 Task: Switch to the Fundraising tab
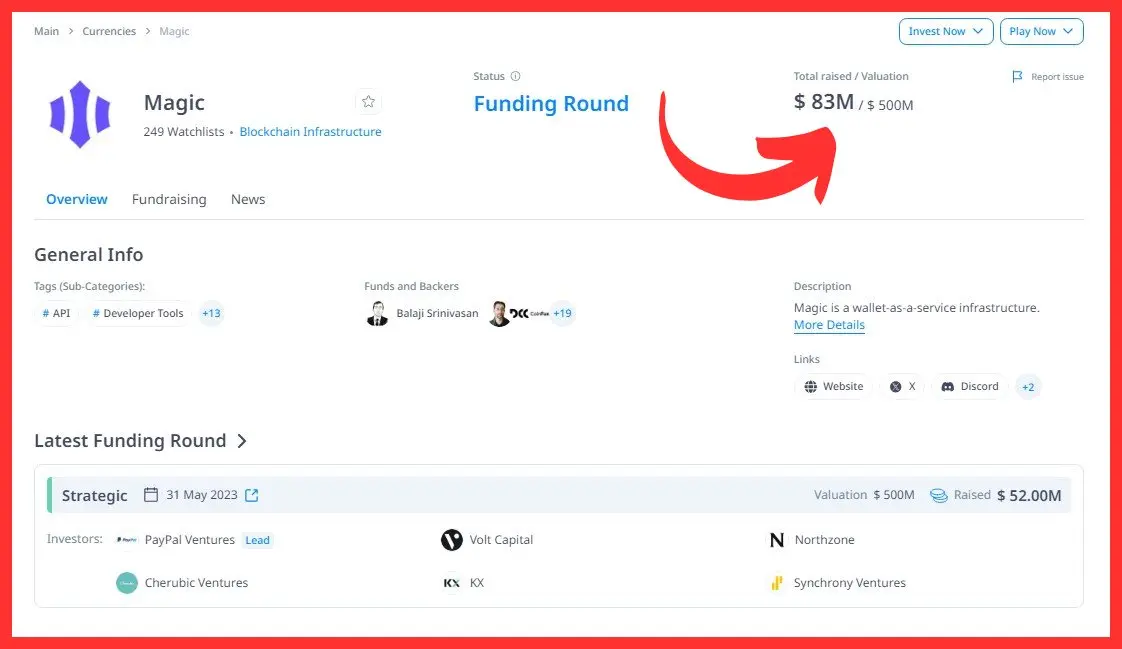click(x=169, y=200)
